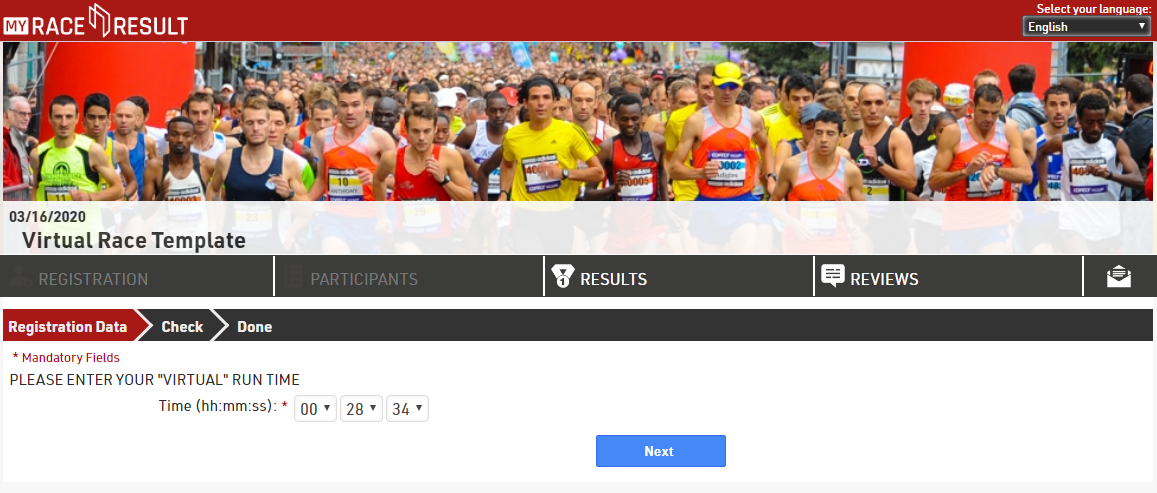Go to the Check step
Screen dimensions: 1157x493
pyautogui.click(x=182, y=326)
